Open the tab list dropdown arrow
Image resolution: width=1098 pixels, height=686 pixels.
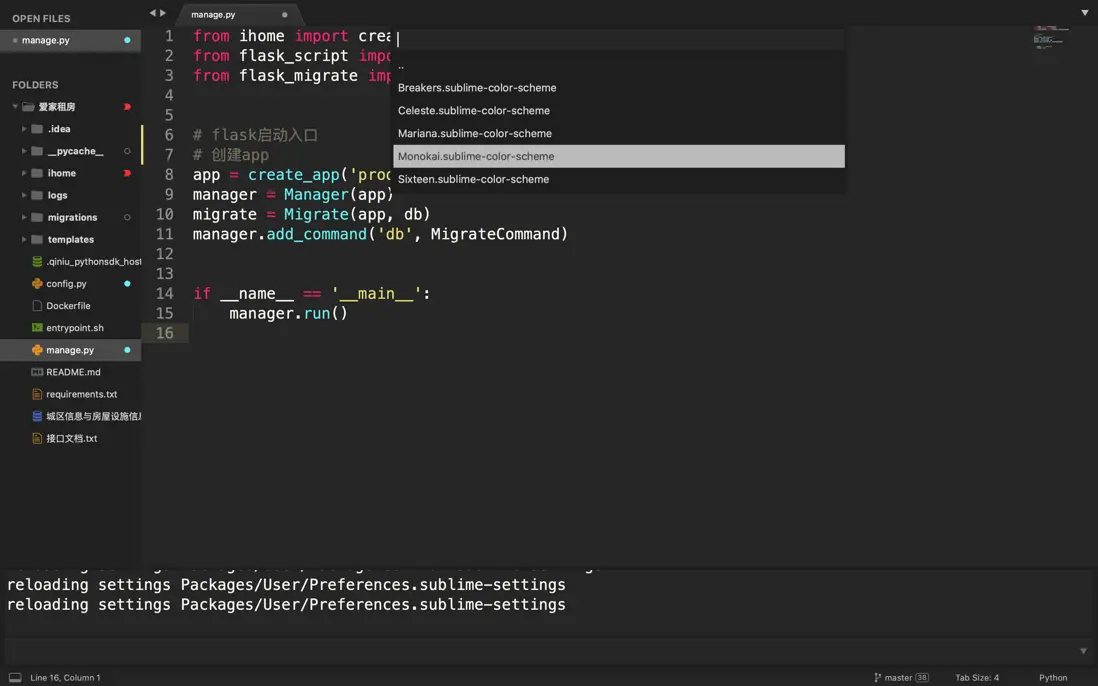[x=1085, y=13]
